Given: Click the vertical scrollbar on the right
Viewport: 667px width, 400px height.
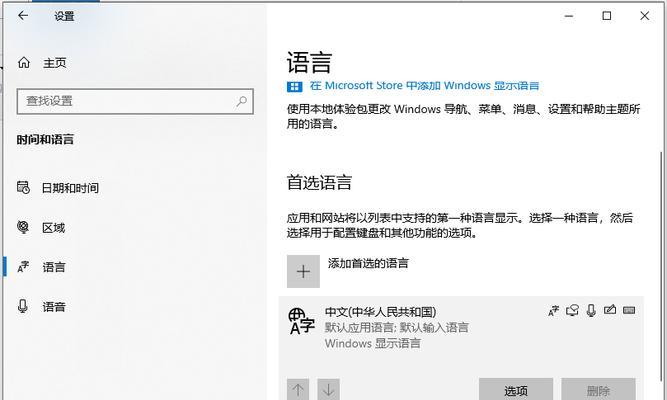Looking at the screenshot, I should [x=661, y=264].
